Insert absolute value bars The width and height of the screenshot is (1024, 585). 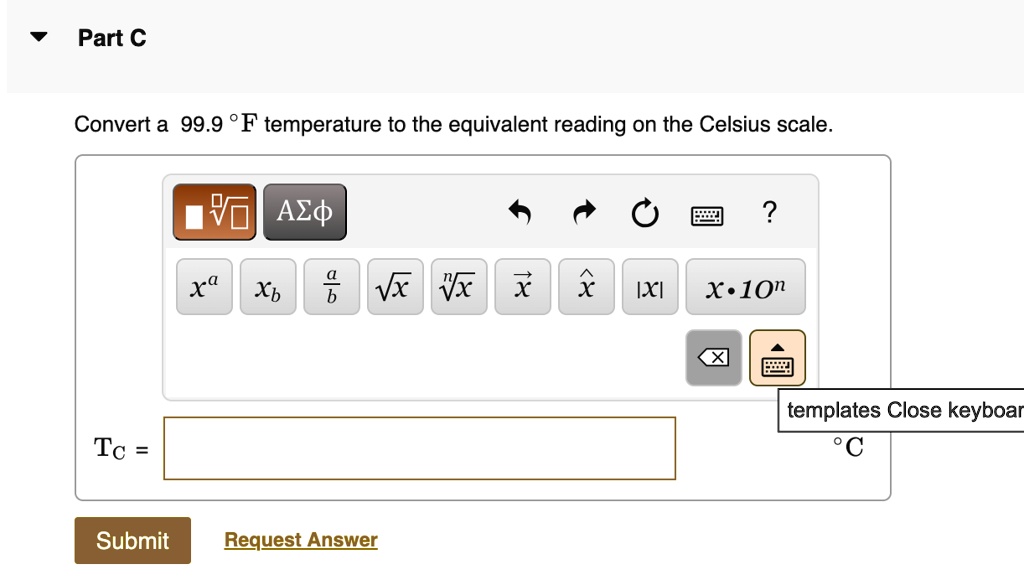649,286
